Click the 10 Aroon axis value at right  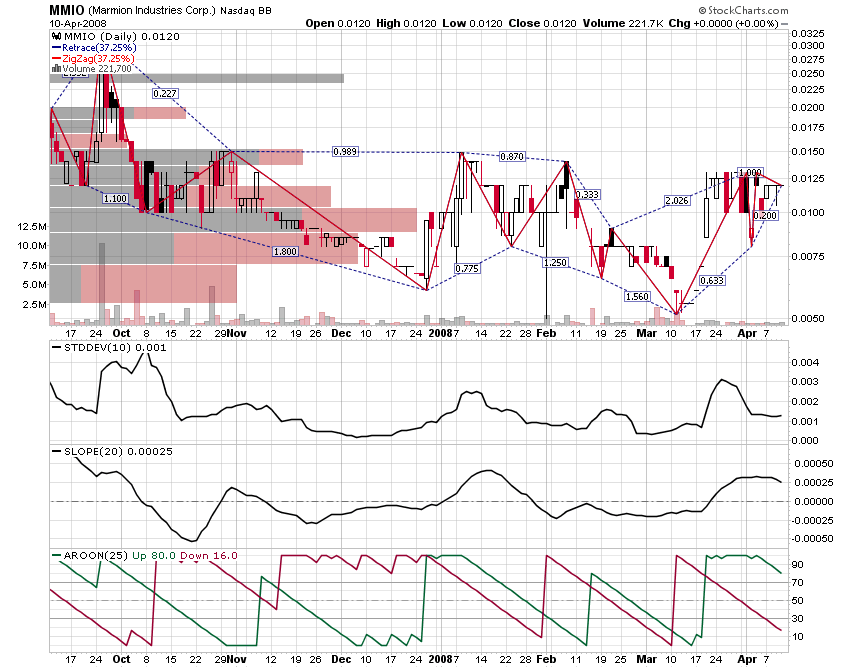click(797, 637)
